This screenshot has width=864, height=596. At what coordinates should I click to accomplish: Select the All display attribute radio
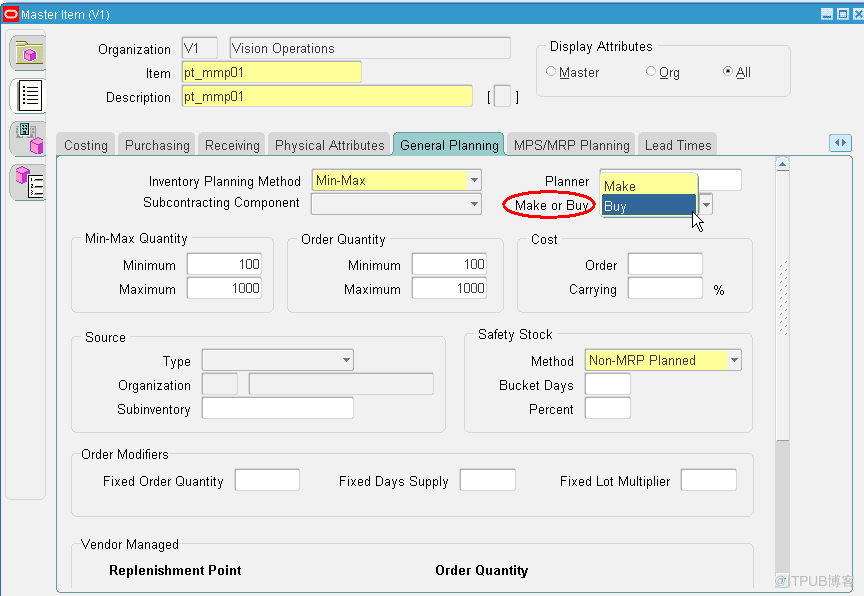[x=727, y=72]
